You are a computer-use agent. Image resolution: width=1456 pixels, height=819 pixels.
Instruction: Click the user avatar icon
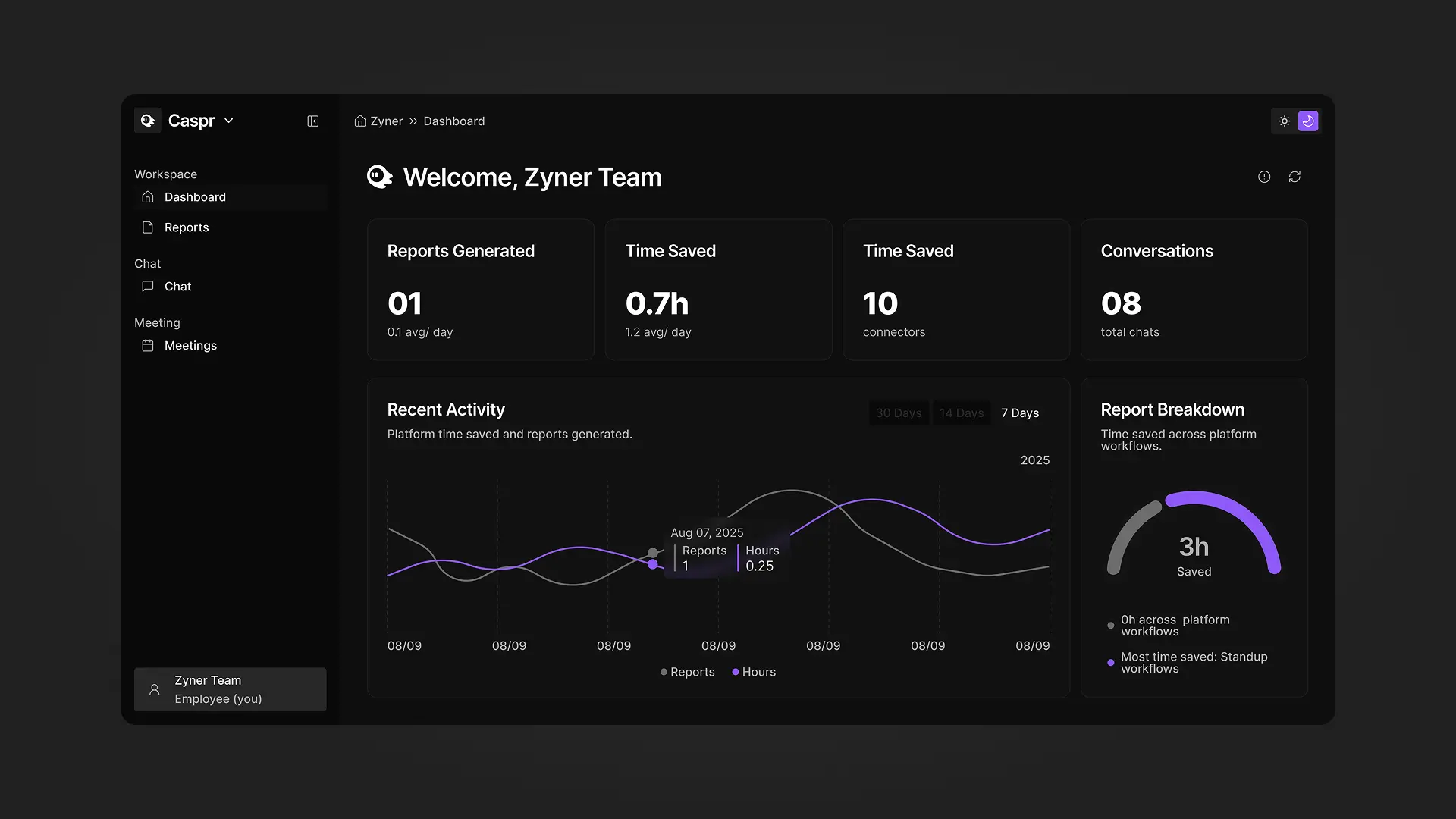coord(155,689)
